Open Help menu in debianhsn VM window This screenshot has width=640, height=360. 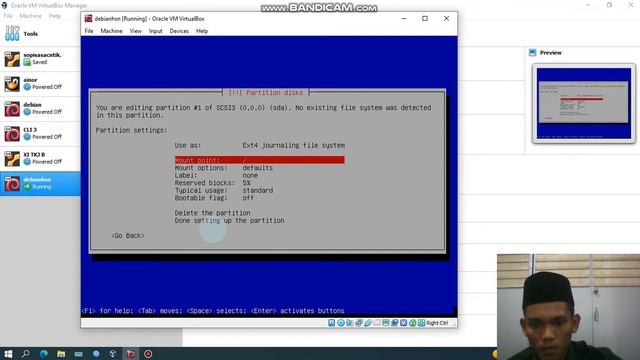click(x=202, y=31)
